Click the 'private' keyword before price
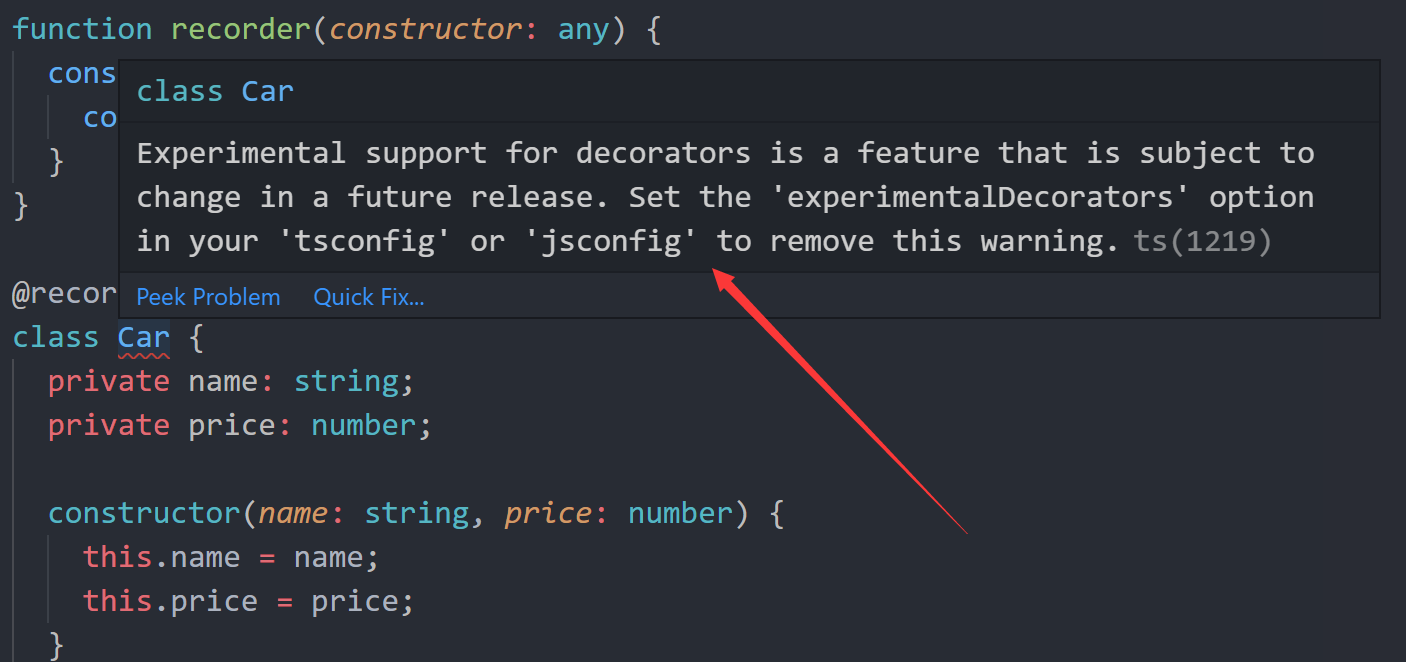 pyautogui.click(x=109, y=426)
